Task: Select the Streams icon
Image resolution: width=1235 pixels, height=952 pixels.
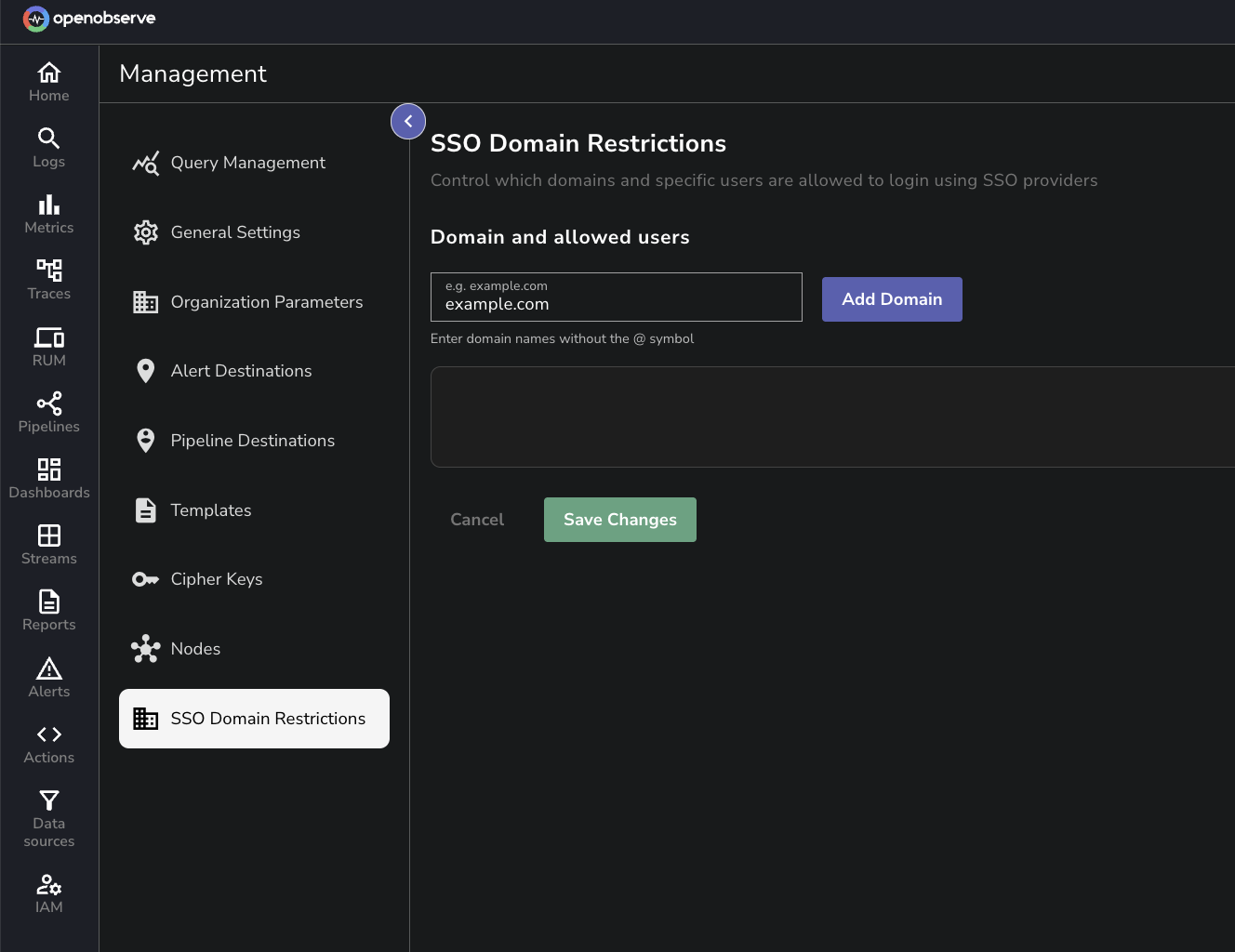Action: [48, 535]
